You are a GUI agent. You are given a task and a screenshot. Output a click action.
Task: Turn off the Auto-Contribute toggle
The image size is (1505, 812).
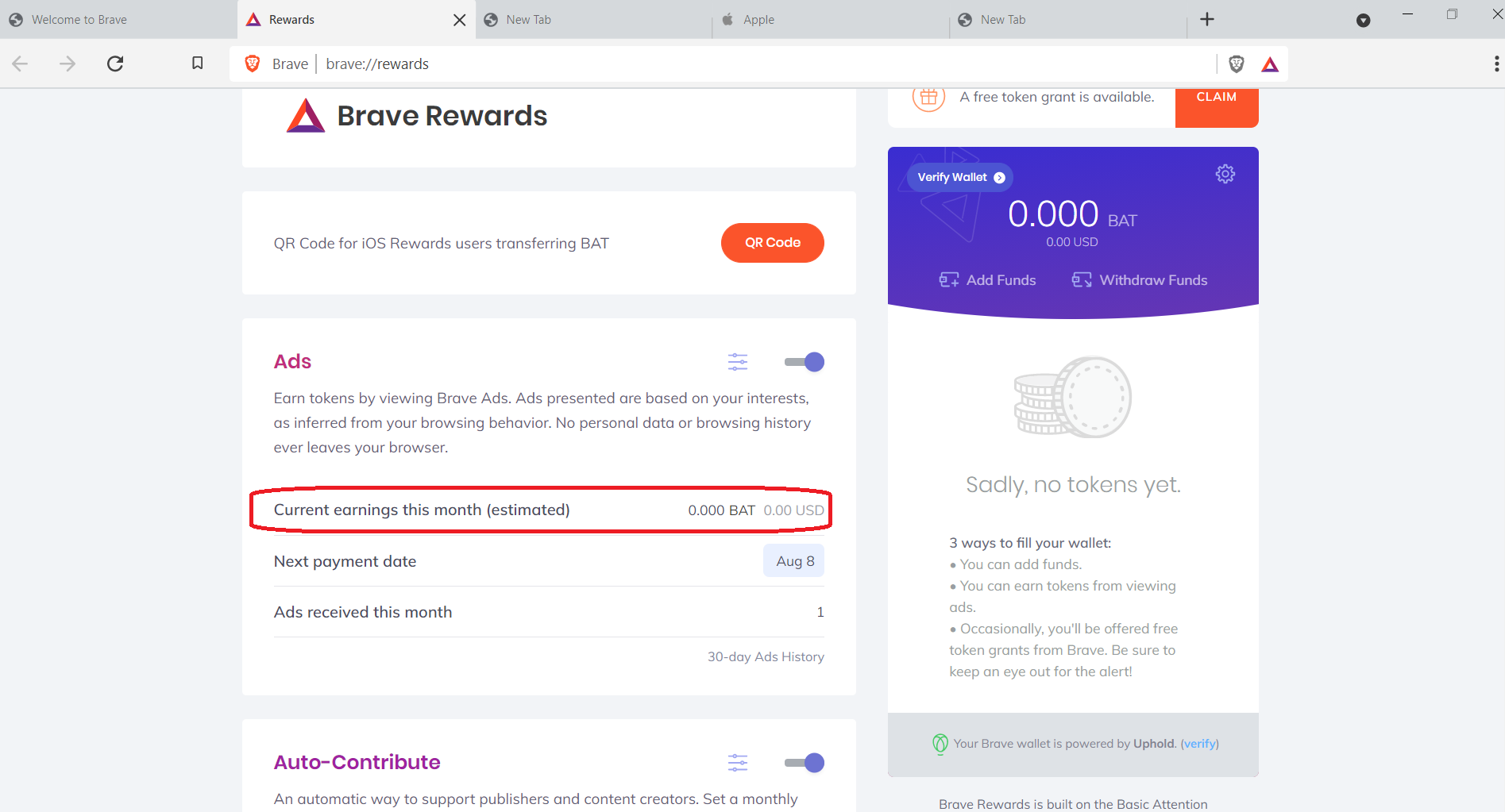click(x=804, y=762)
